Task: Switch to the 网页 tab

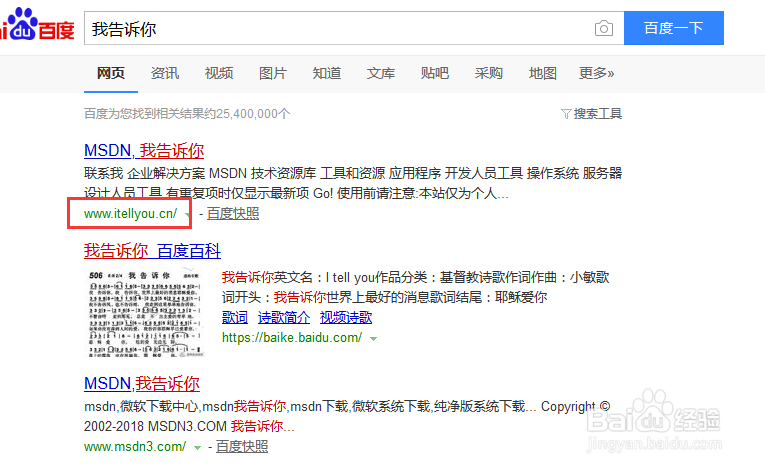Action: pyautogui.click(x=111, y=73)
